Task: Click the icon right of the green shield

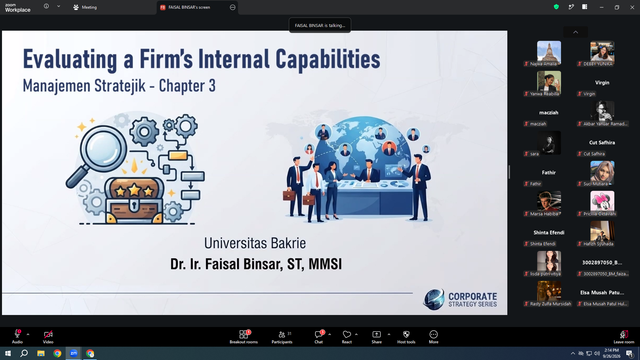Action: point(571,7)
